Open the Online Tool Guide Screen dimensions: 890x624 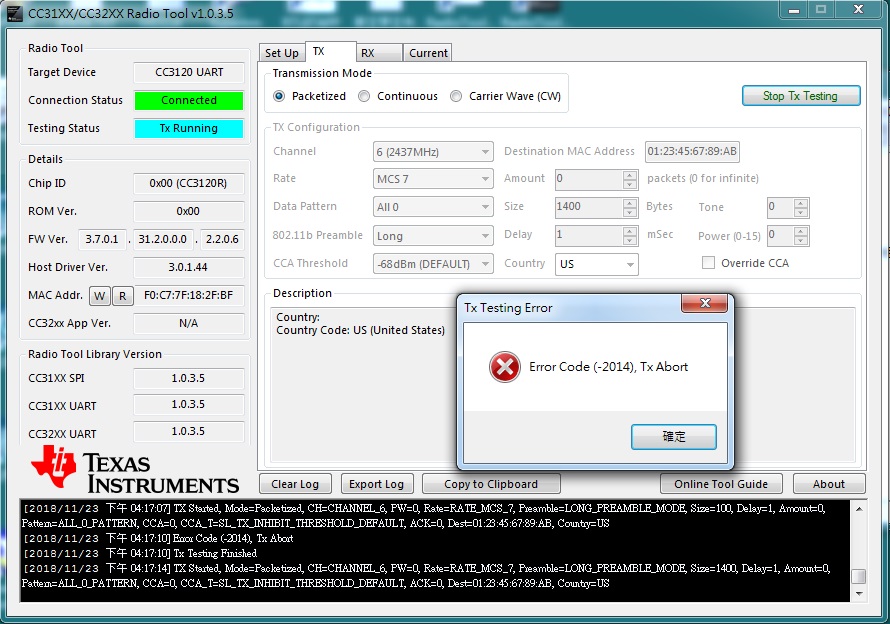(721, 484)
